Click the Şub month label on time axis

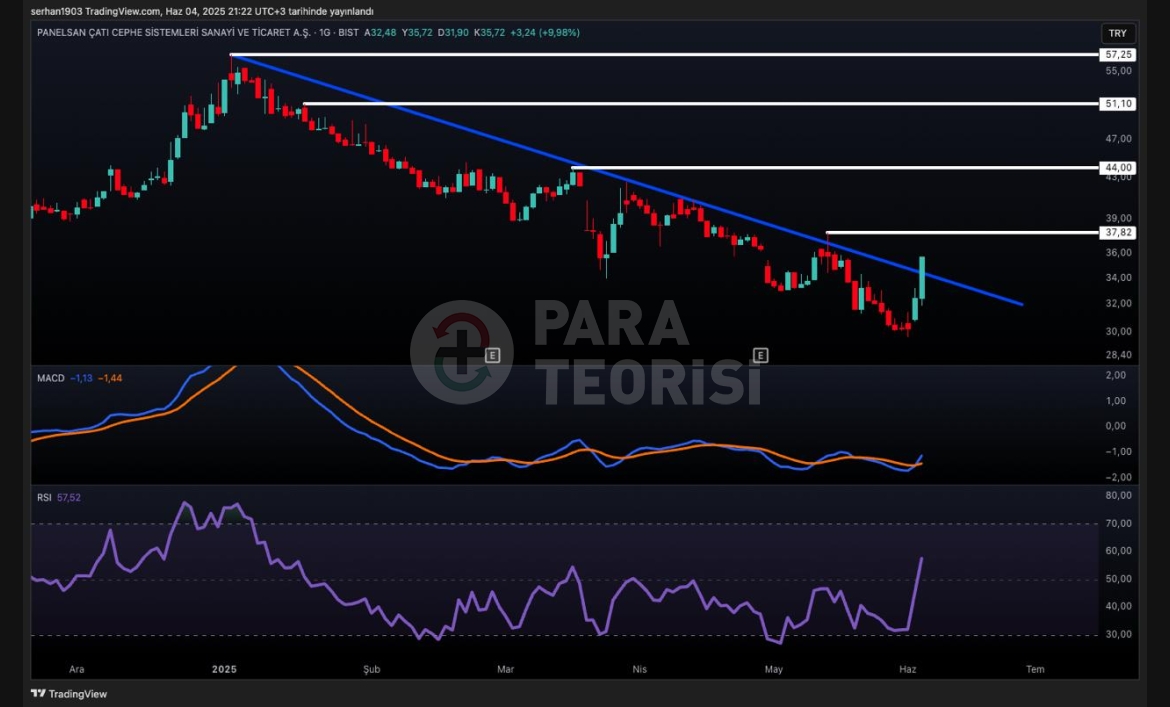coord(372,669)
